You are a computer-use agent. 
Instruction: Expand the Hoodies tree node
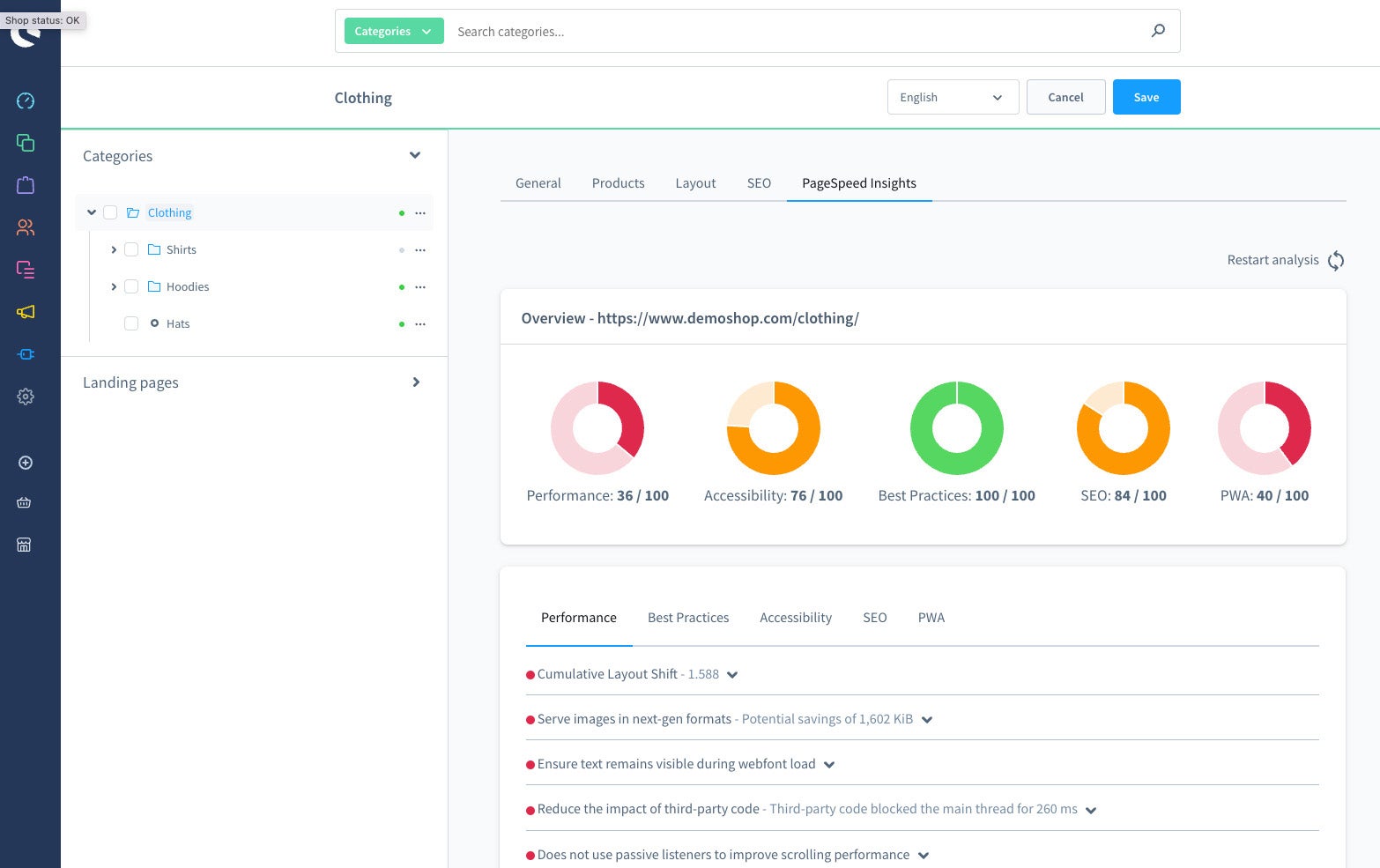click(114, 287)
